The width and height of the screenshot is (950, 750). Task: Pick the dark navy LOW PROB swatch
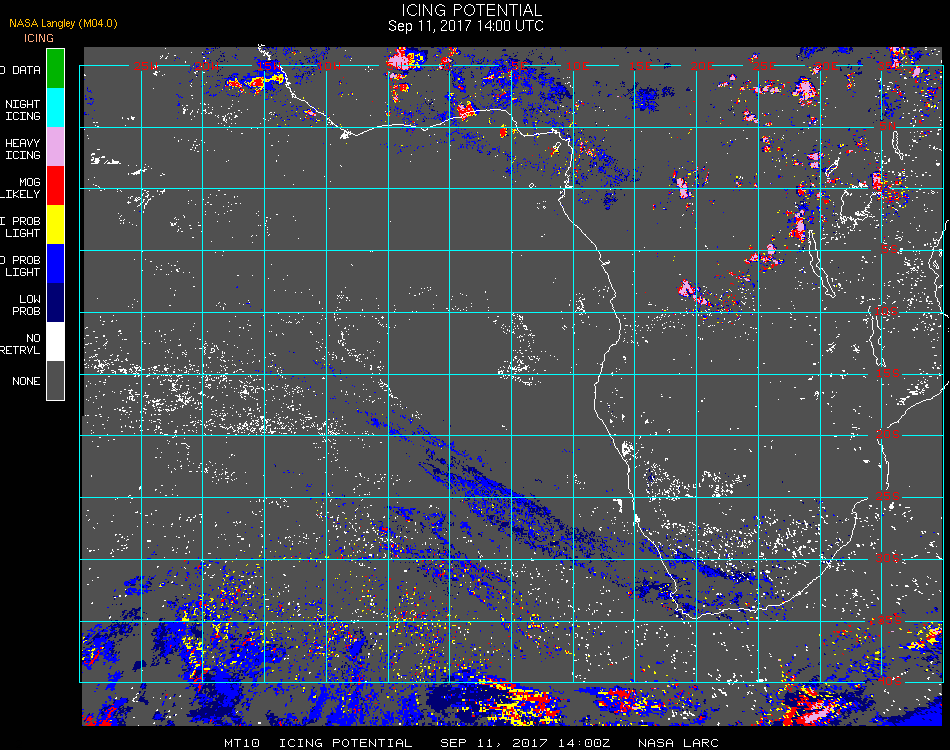pyautogui.click(x=55, y=302)
